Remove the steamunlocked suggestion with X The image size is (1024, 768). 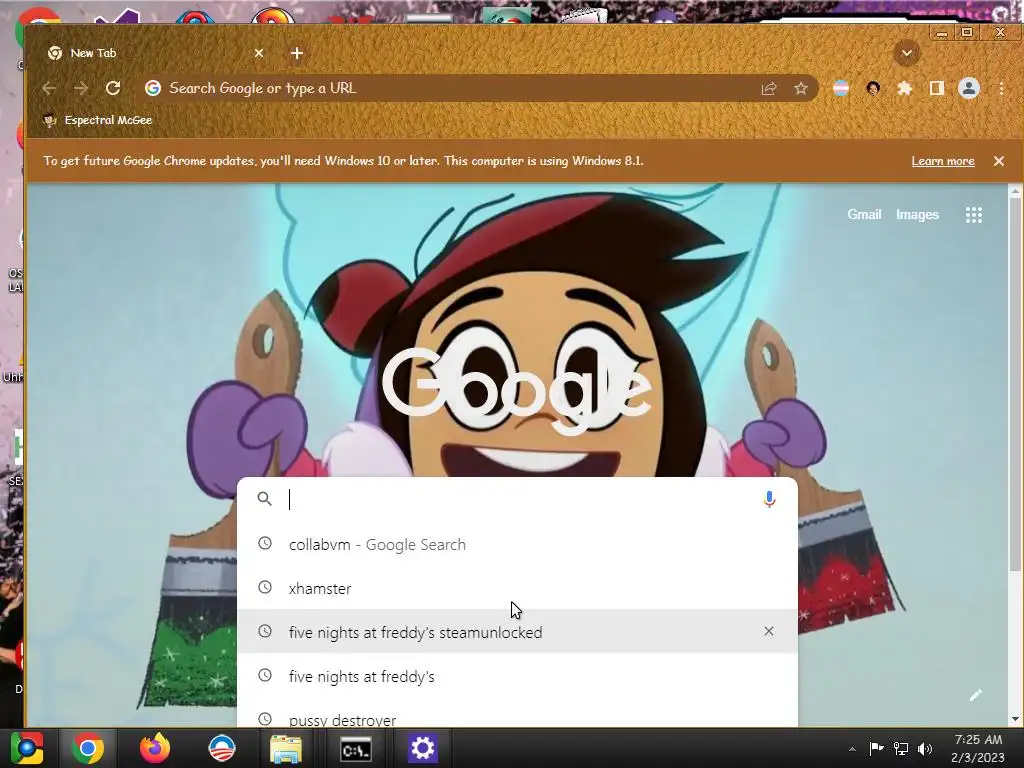coord(769,631)
